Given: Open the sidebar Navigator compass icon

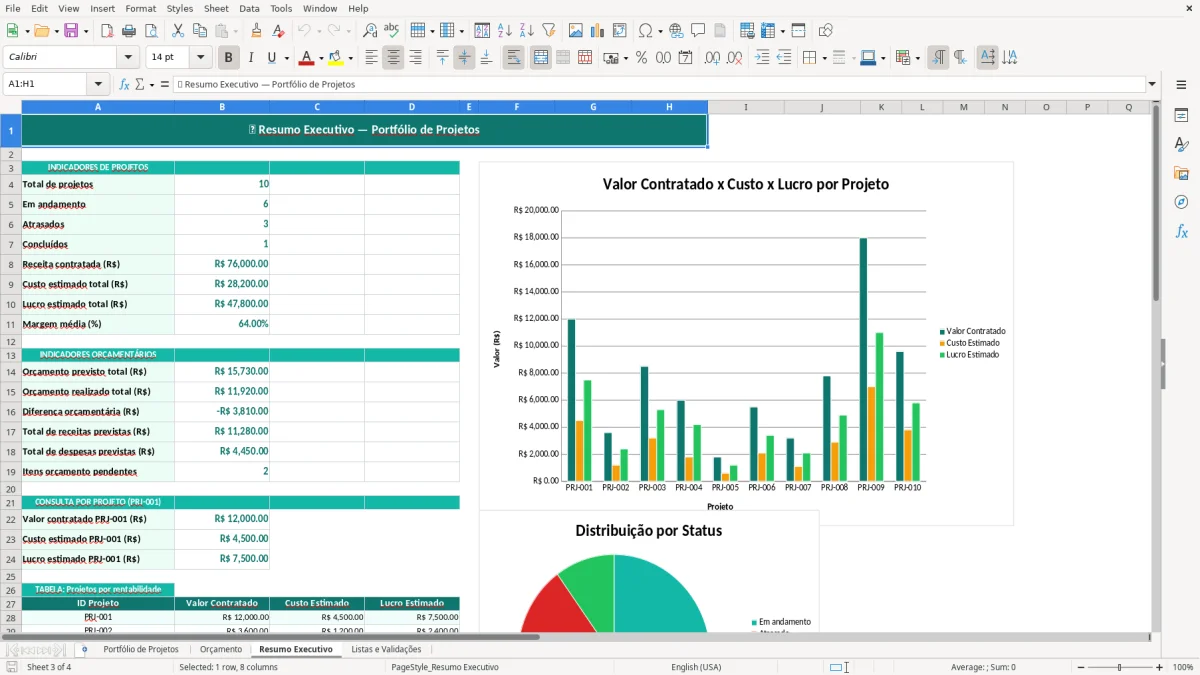Looking at the screenshot, I should (x=1181, y=202).
